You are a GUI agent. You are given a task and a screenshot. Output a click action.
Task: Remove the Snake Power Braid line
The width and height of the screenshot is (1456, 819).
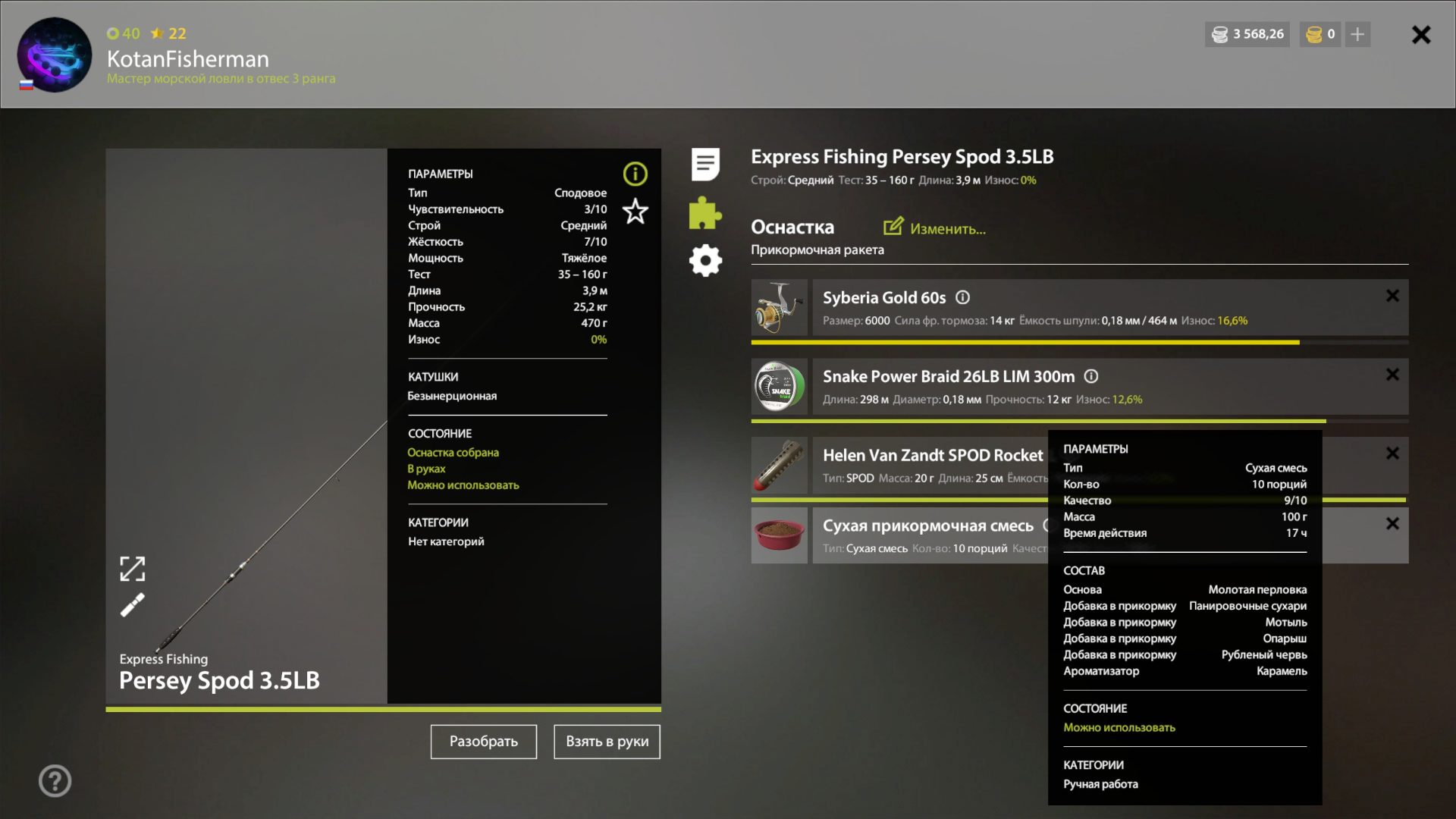[1392, 375]
